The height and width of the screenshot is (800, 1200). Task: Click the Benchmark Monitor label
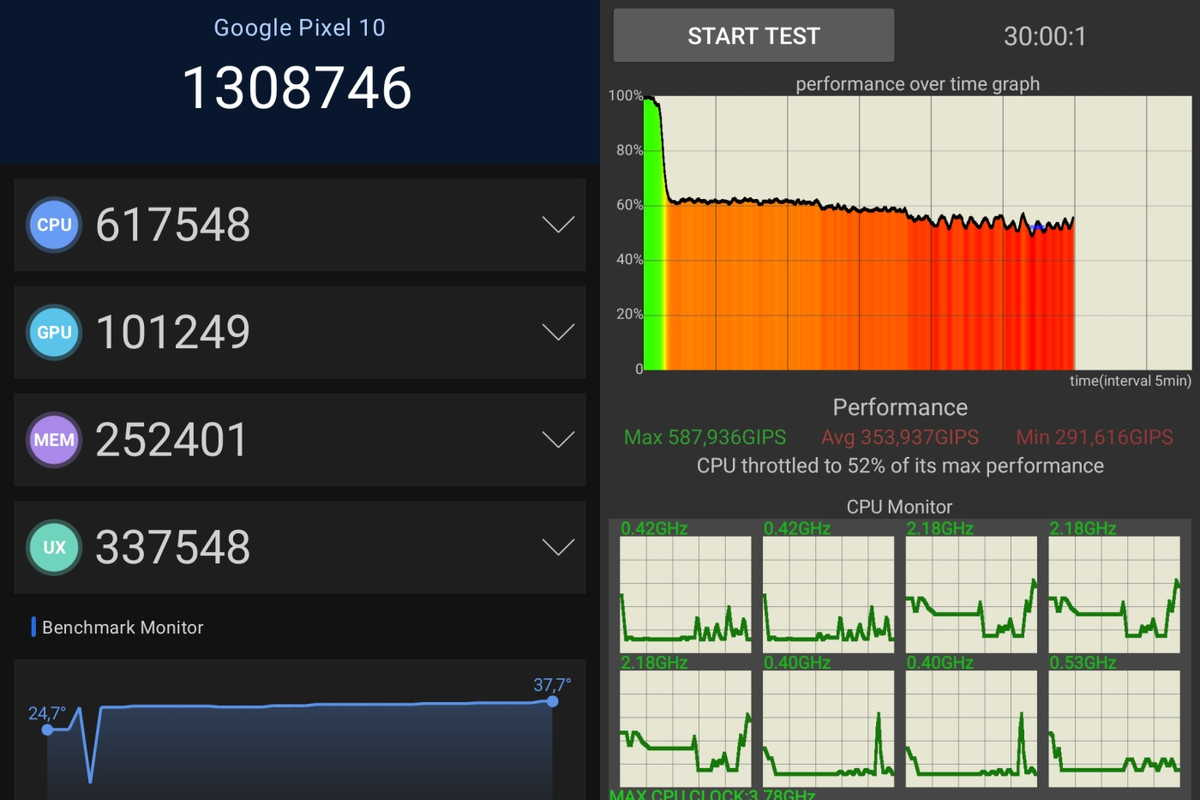coord(122,628)
